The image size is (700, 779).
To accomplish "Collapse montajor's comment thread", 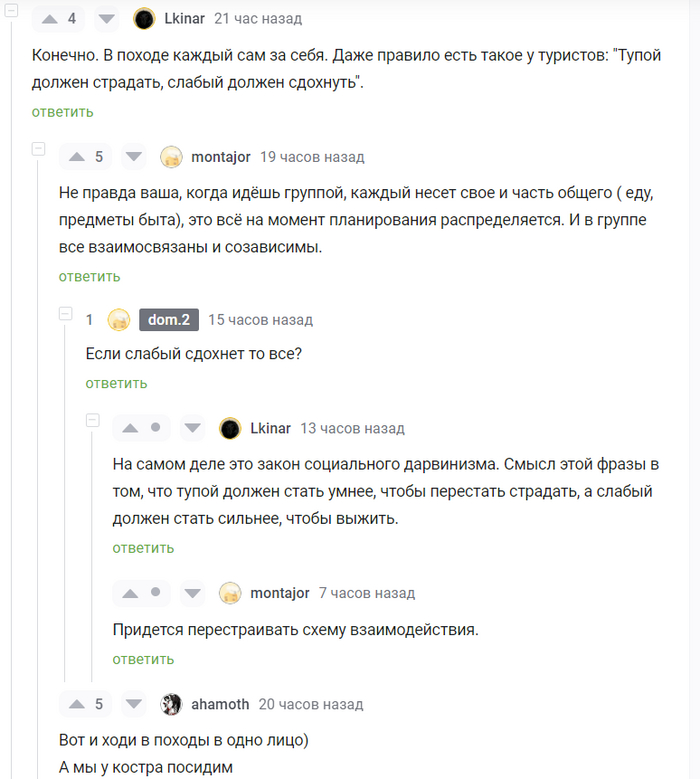I will click(39, 149).
